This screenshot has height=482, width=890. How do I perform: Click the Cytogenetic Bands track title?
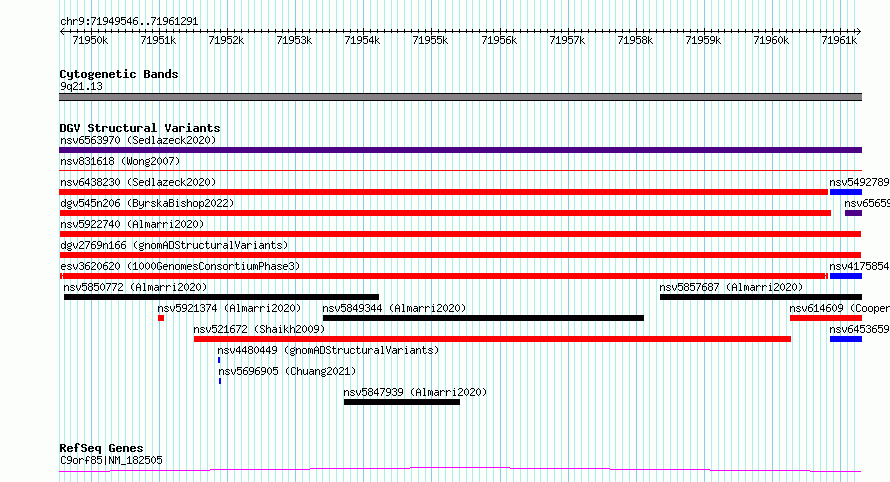click(119, 74)
